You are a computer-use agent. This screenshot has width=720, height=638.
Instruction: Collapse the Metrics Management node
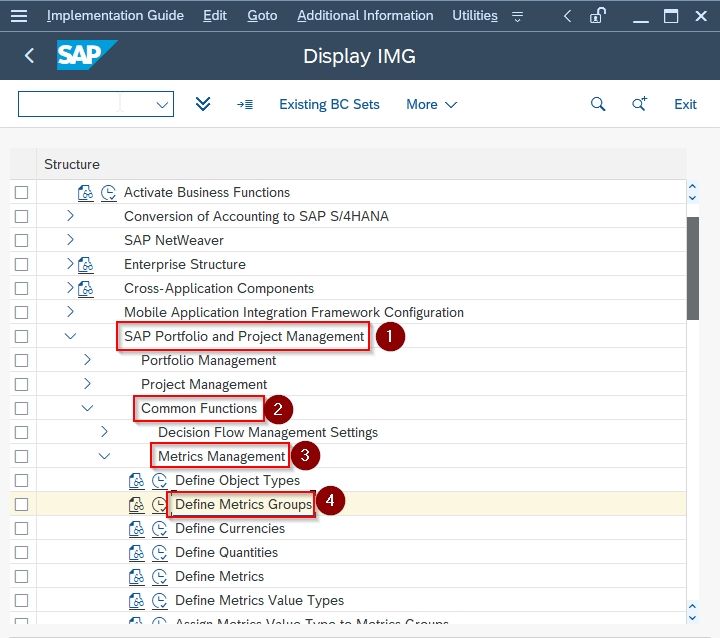coord(104,456)
